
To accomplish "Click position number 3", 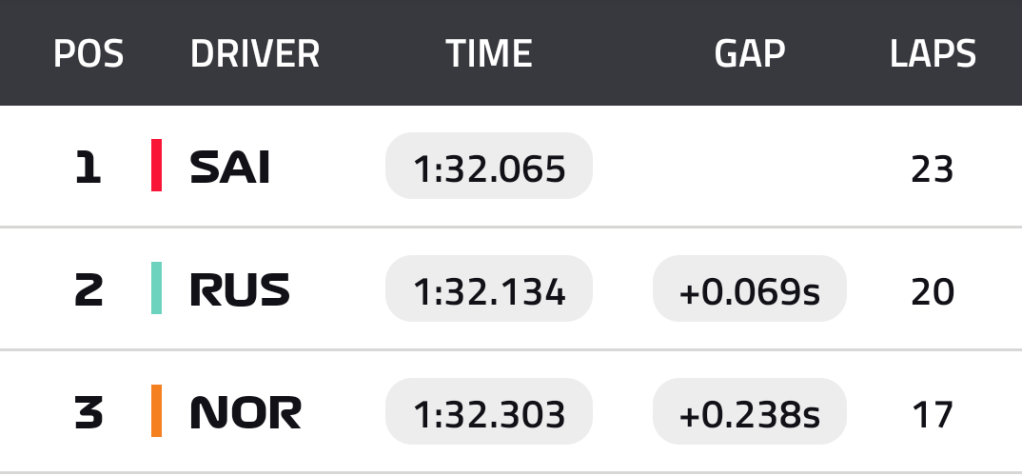I will pos(88,412).
